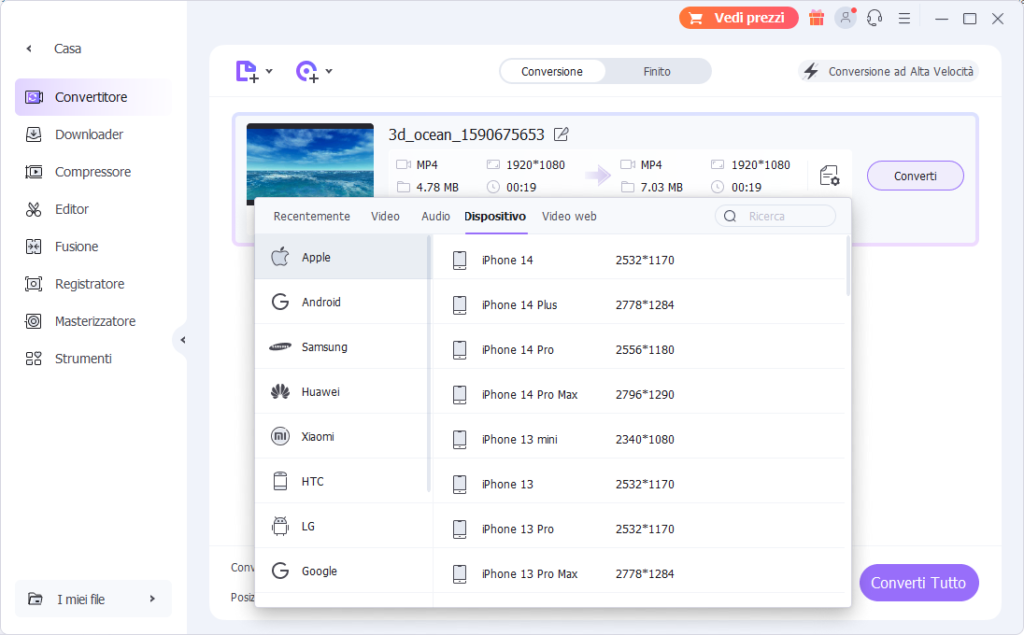Image resolution: width=1024 pixels, height=635 pixels.
Task: Open the Add Files dropdown arrow
Action: (x=269, y=71)
